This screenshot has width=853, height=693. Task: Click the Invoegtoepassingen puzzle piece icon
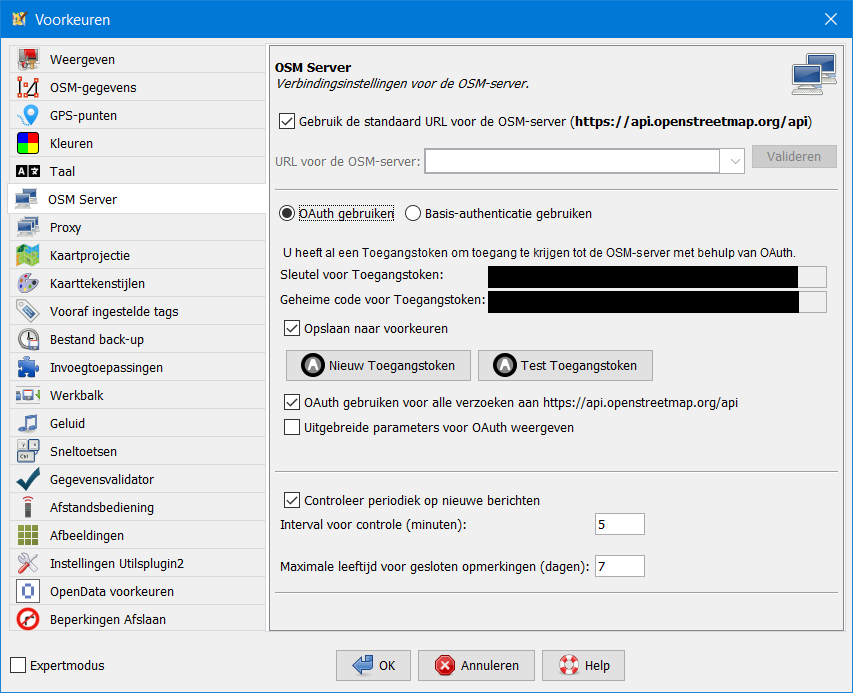(x=29, y=367)
